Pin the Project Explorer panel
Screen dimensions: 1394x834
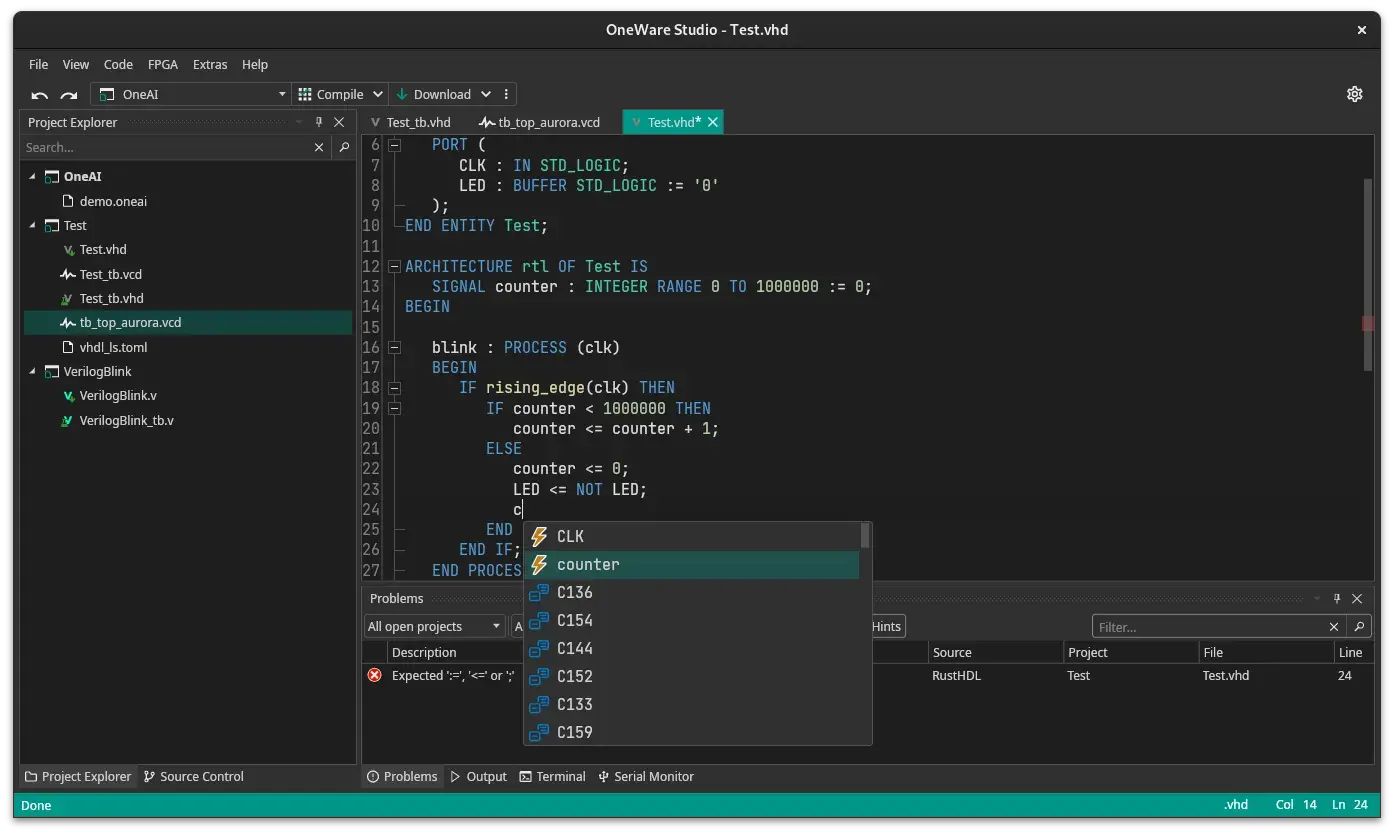318,122
